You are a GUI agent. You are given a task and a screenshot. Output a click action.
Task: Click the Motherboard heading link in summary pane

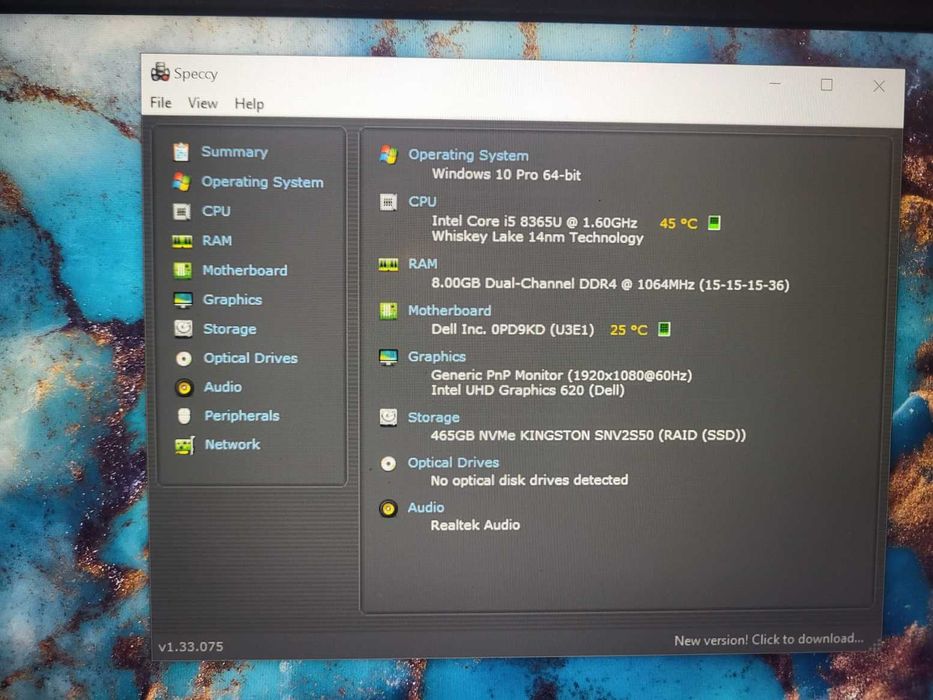(x=449, y=311)
